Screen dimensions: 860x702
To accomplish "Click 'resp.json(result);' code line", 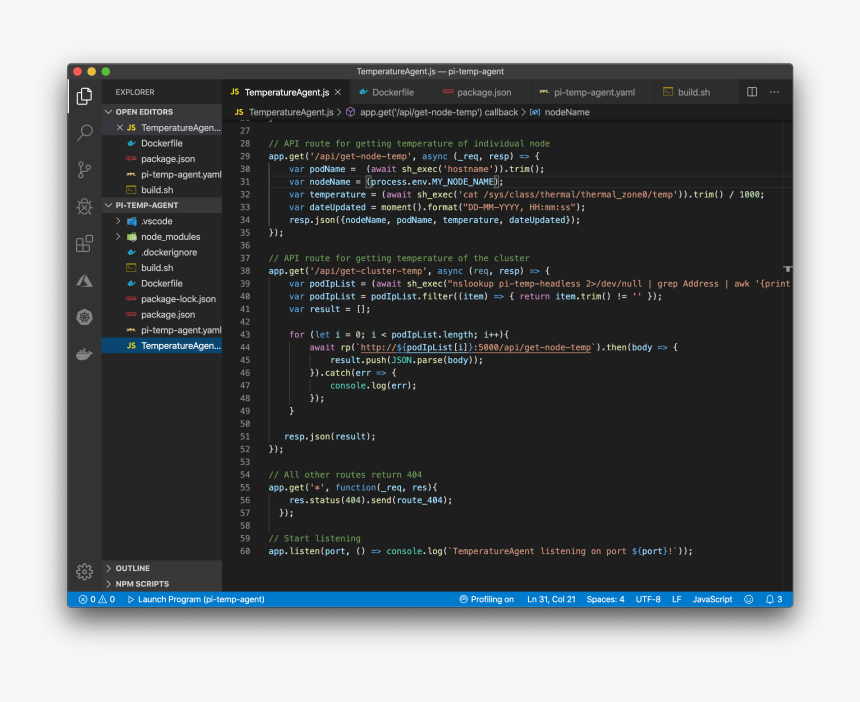I will coord(330,437).
